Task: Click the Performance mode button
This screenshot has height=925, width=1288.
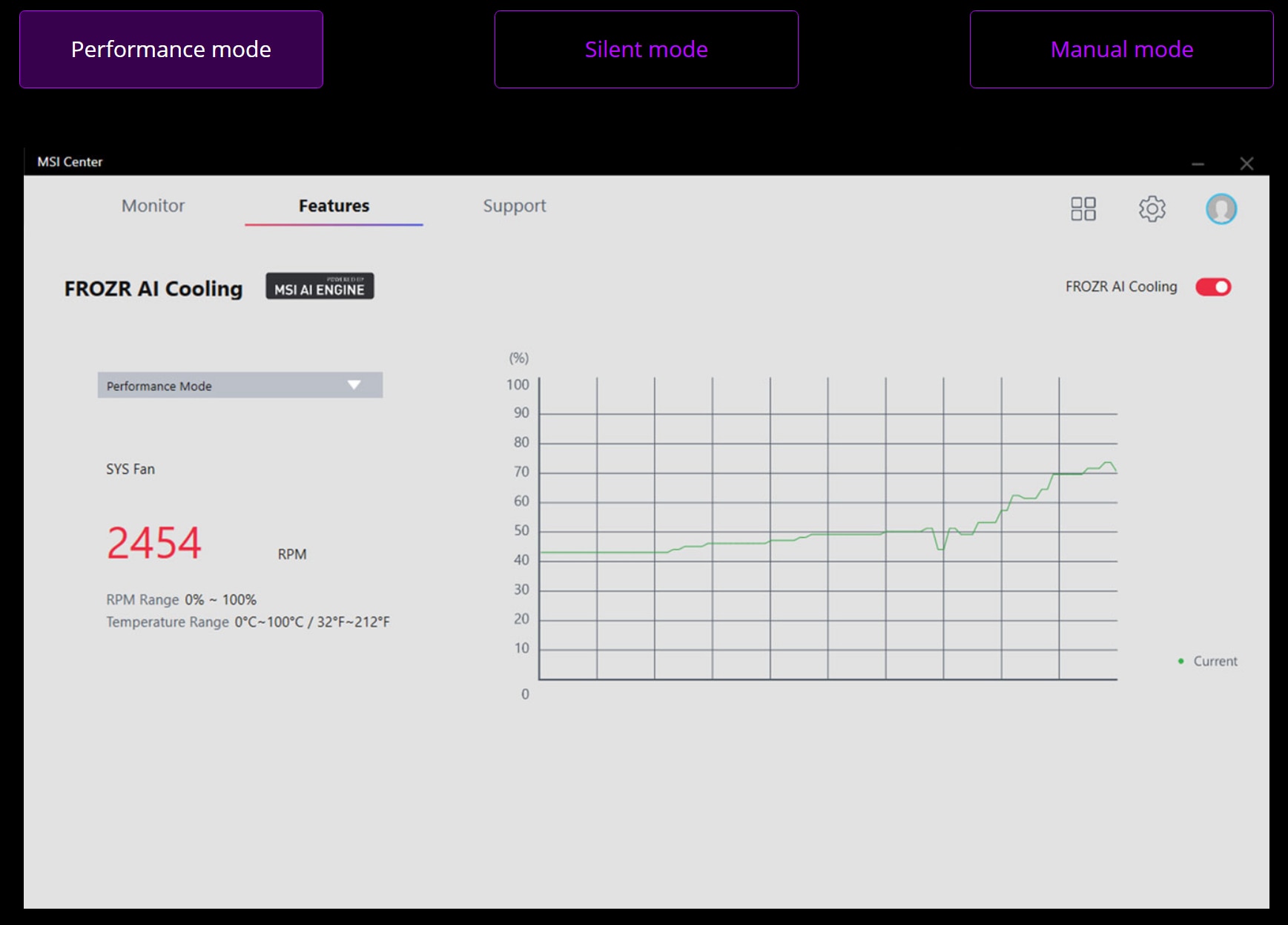Action: [171, 50]
